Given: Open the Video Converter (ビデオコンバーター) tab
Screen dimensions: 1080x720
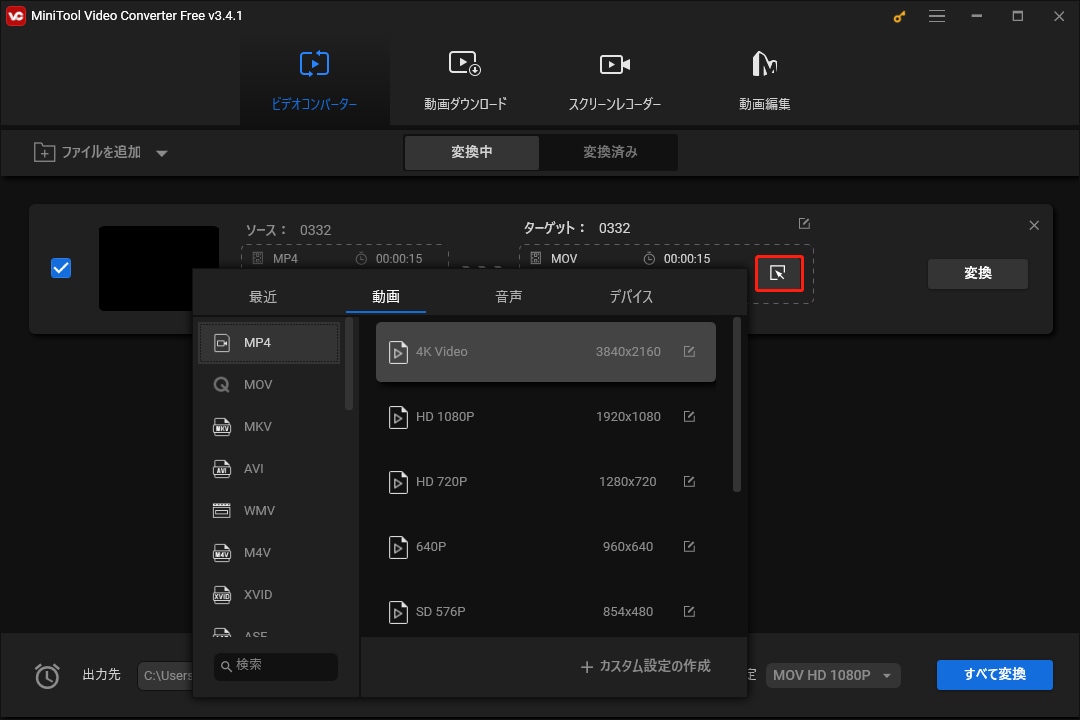Looking at the screenshot, I should point(314,80).
